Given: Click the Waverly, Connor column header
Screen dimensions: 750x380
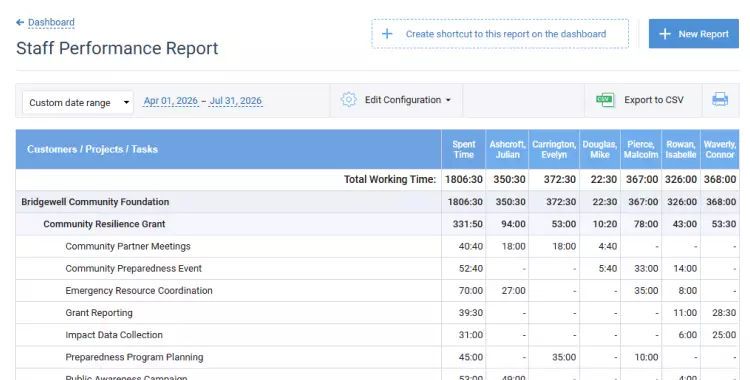Looking at the screenshot, I should click(719, 149).
